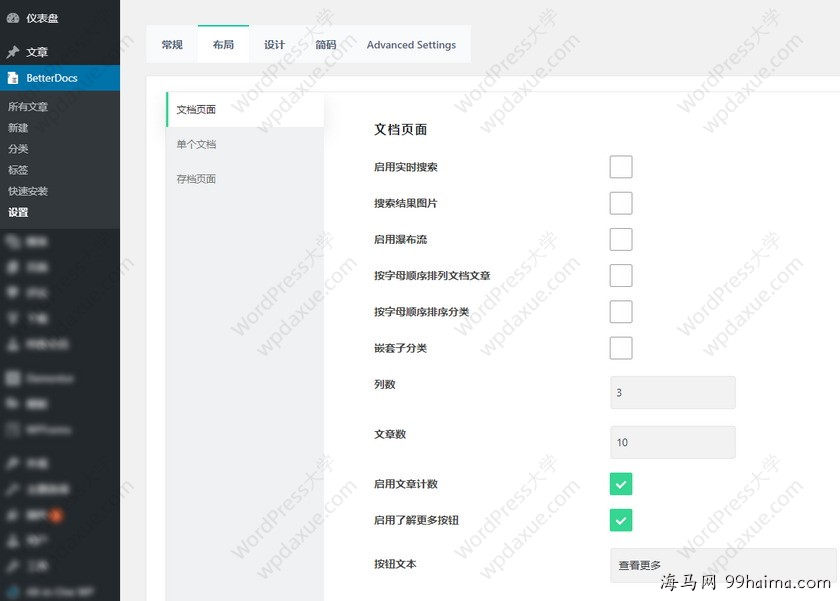Open 标签 in the BetterDocs submenu

click(x=18, y=170)
